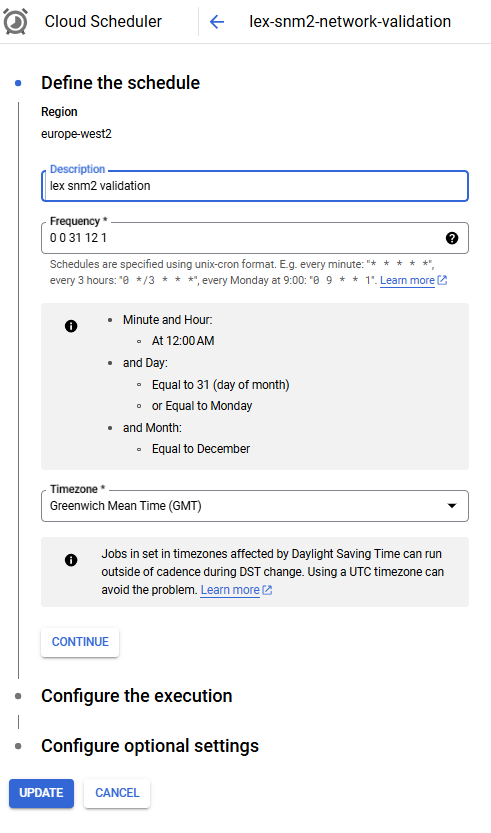Image resolution: width=491 pixels, height=833 pixels.
Task: Open the Frequency help question mark
Action: click(452, 238)
